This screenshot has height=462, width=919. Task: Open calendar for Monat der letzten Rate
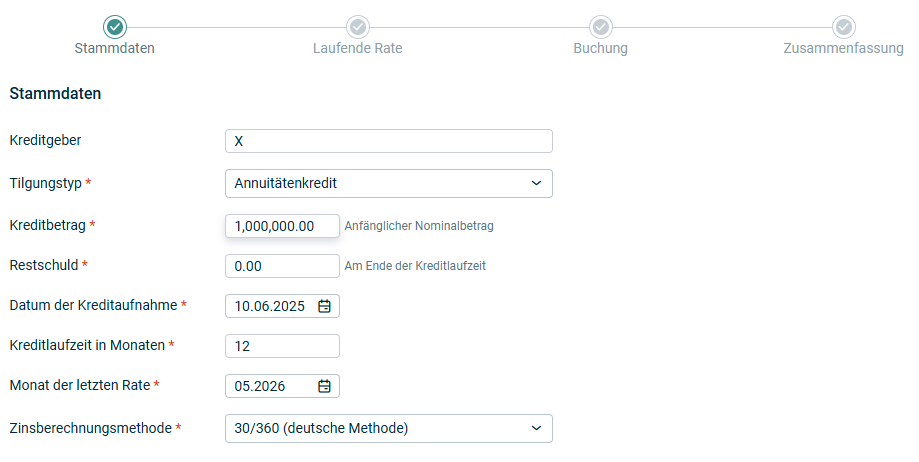tap(324, 386)
